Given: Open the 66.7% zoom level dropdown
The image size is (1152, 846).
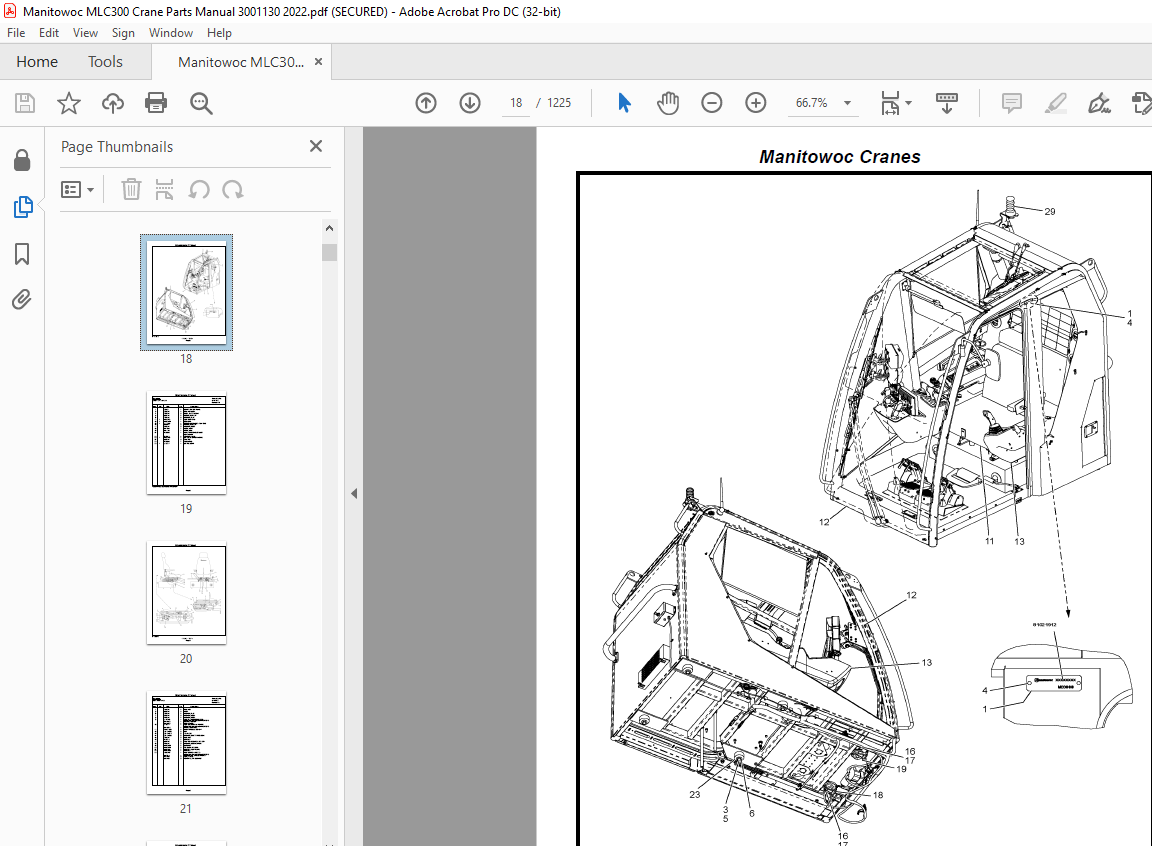Looking at the screenshot, I should [847, 103].
